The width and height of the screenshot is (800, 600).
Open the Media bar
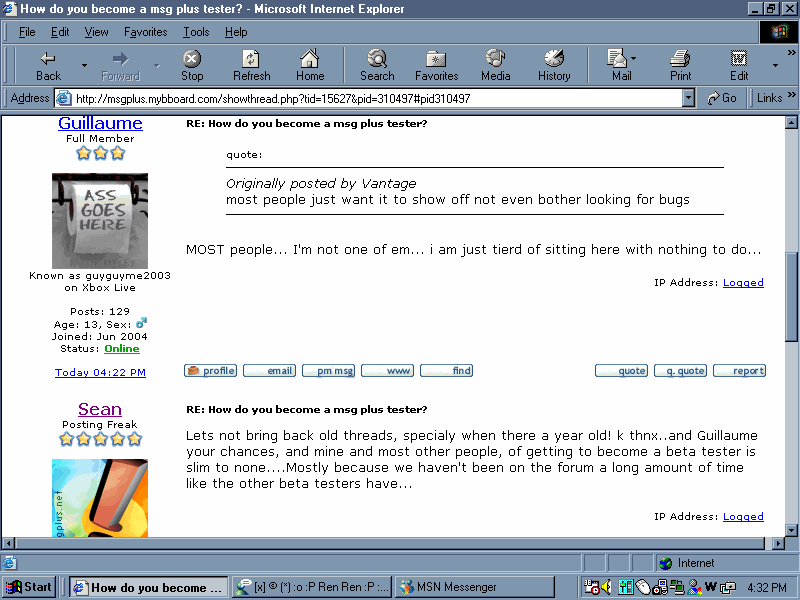[495, 66]
